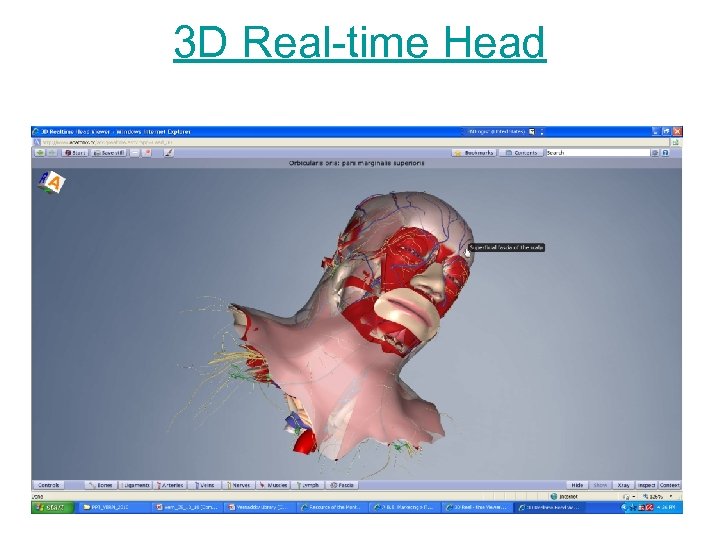This screenshot has width=720, height=540.
Task: Select the Context mode button
Action: 669,485
